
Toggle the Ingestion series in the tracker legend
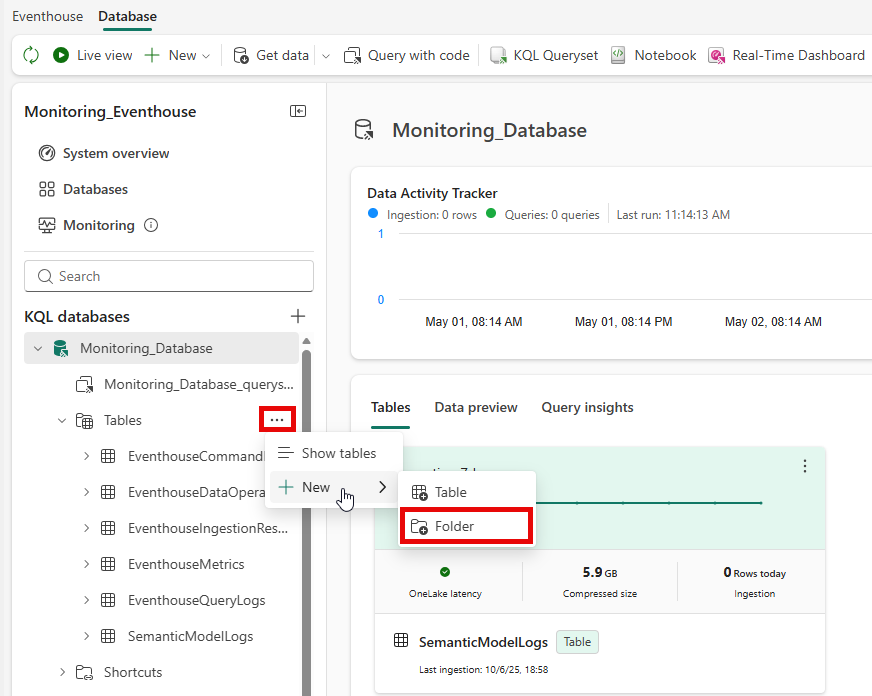(423, 215)
